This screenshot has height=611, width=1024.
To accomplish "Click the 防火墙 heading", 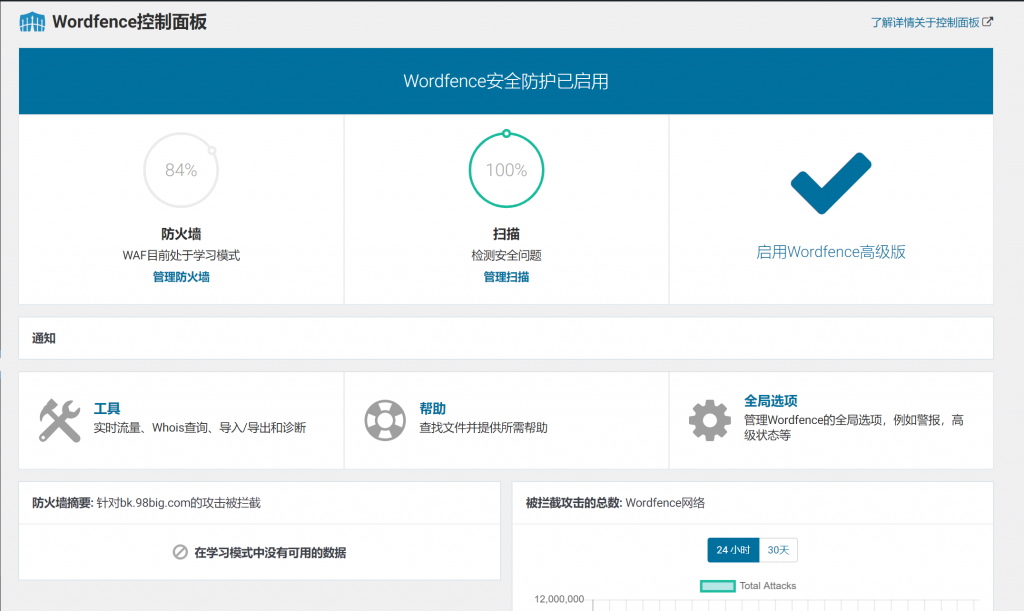I will (181, 234).
